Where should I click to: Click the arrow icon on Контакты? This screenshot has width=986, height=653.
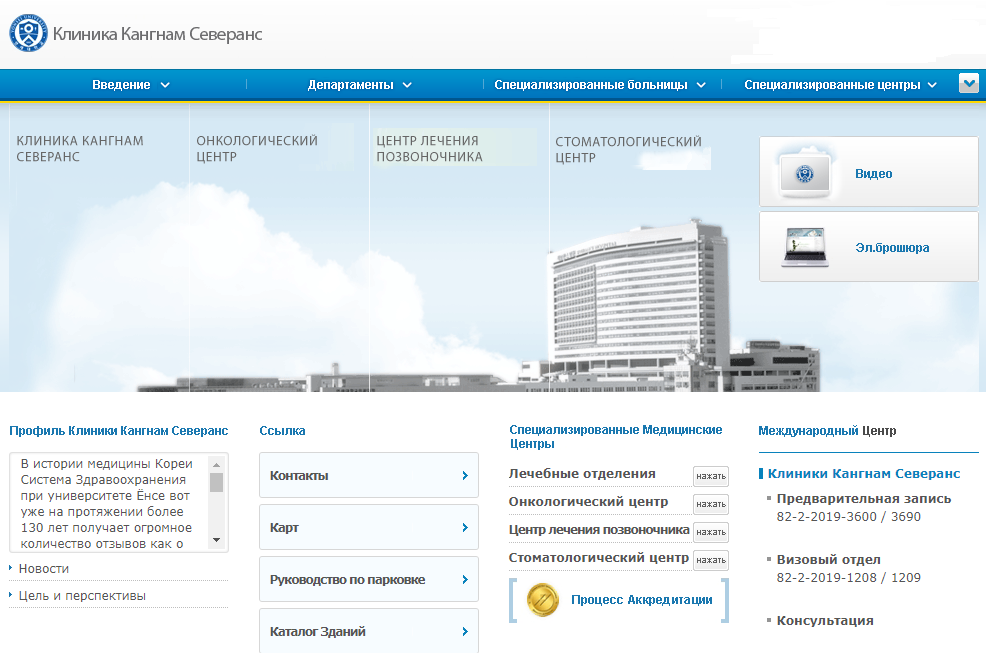coord(465,476)
